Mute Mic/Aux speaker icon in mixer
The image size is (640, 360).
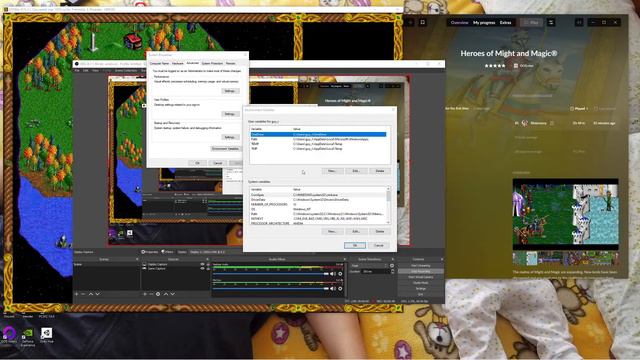tap(333, 289)
